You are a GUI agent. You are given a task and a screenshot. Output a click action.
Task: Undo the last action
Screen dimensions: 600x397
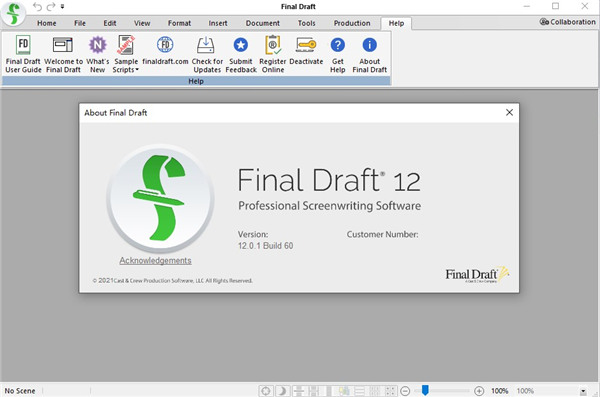coord(37,7)
